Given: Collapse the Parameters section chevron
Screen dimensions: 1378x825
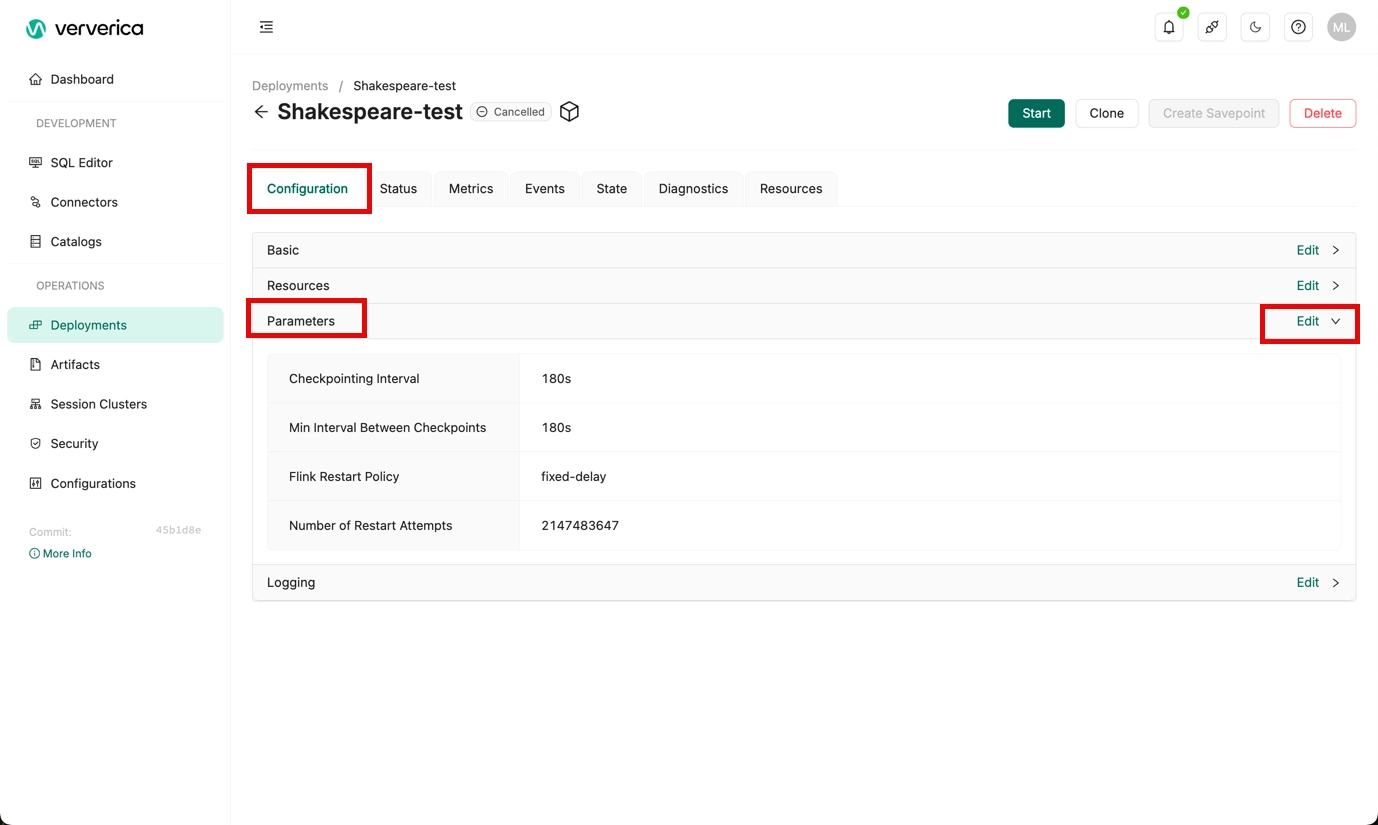Looking at the screenshot, I should pyautogui.click(x=1336, y=321).
